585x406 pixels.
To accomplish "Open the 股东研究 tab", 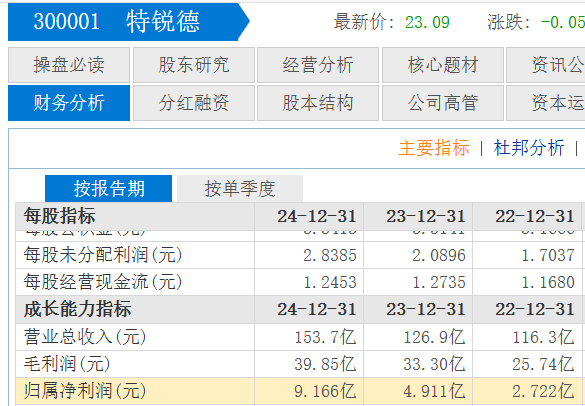I will point(194,65).
